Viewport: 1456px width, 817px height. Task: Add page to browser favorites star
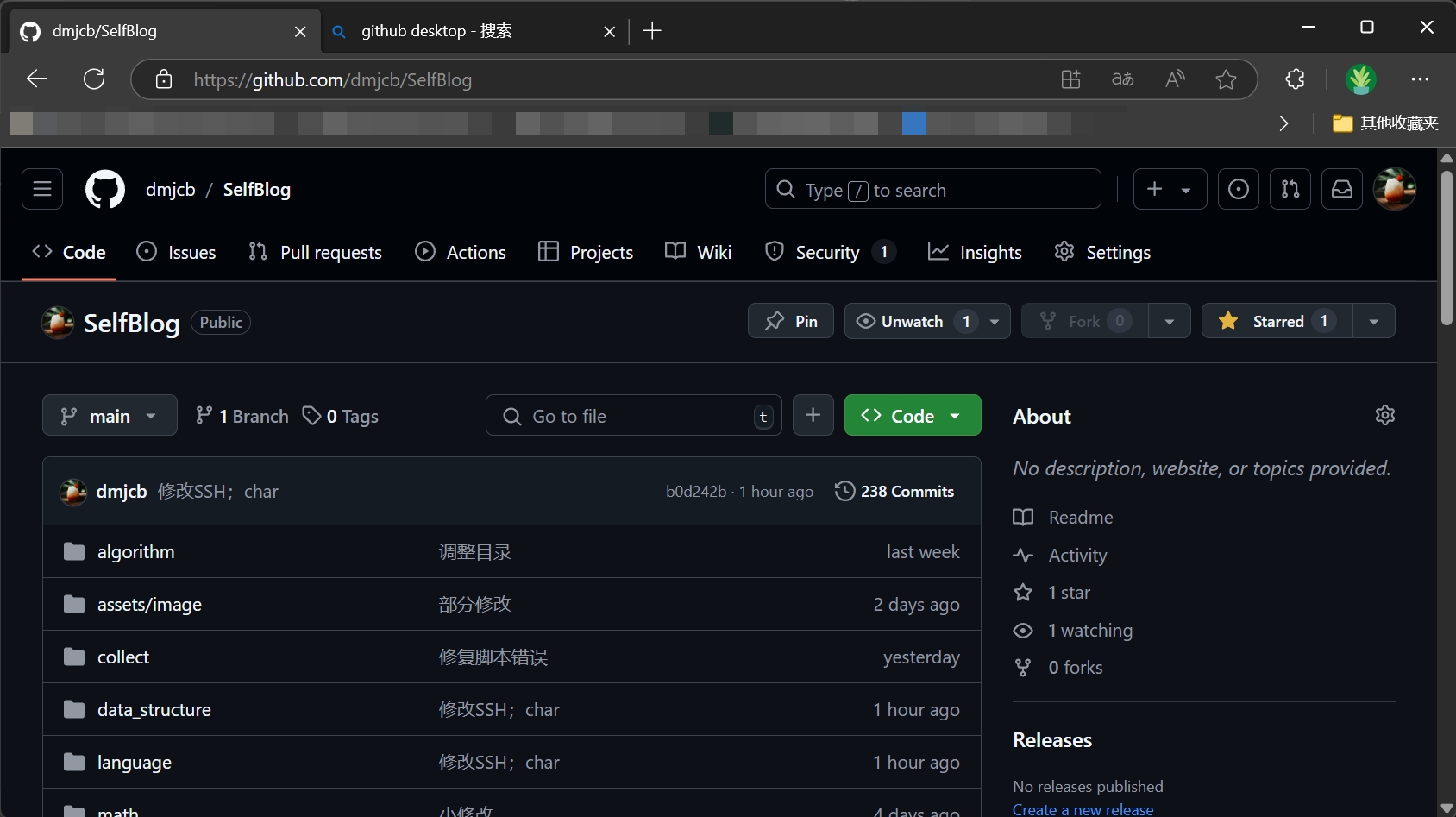pos(1226,79)
